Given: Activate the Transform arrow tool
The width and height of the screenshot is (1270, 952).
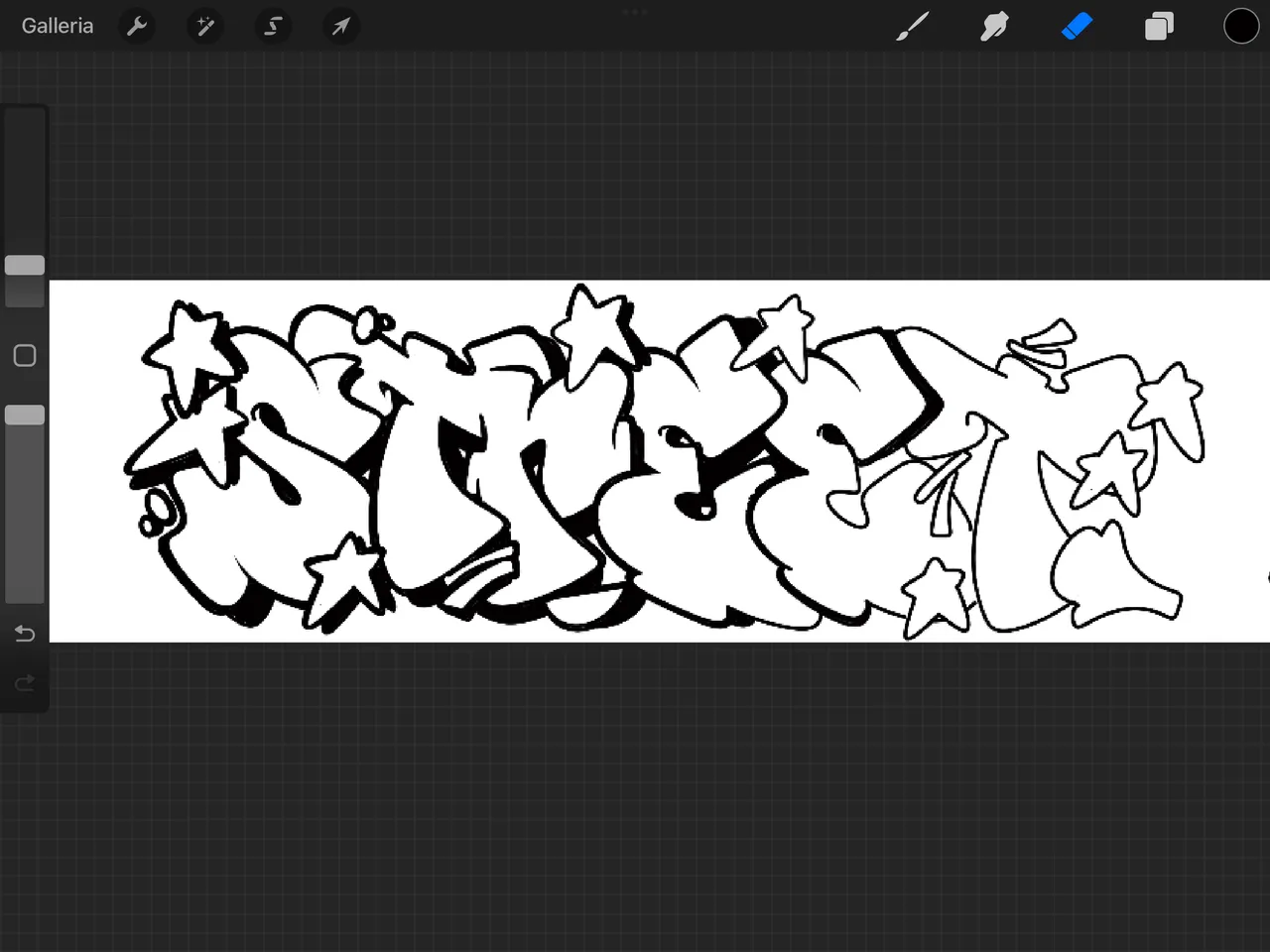Looking at the screenshot, I should 340,26.
